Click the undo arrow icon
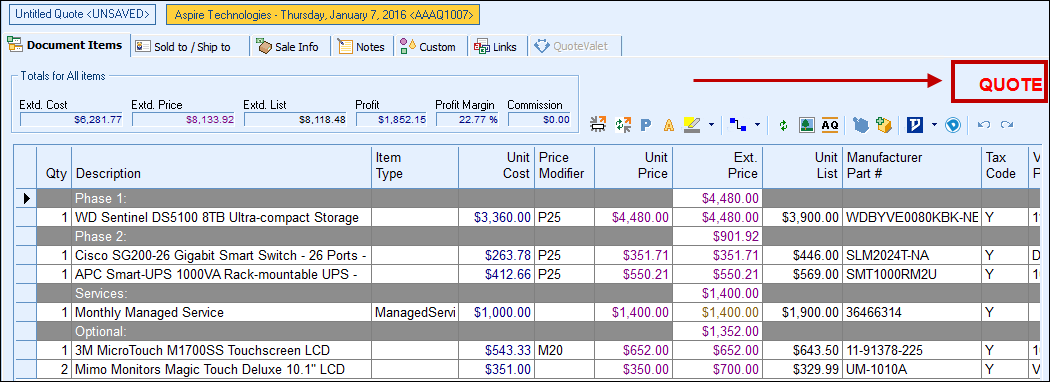The width and height of the screenshot is (1050, 382). 983,125
